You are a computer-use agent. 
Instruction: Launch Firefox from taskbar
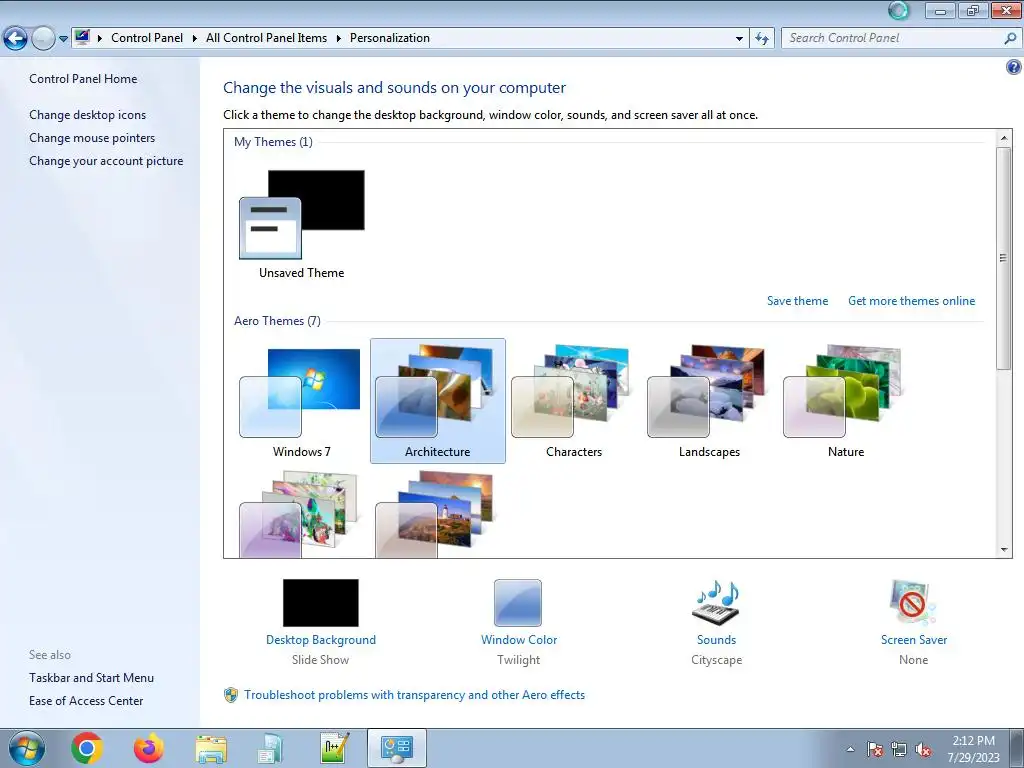tap(149, 748)
